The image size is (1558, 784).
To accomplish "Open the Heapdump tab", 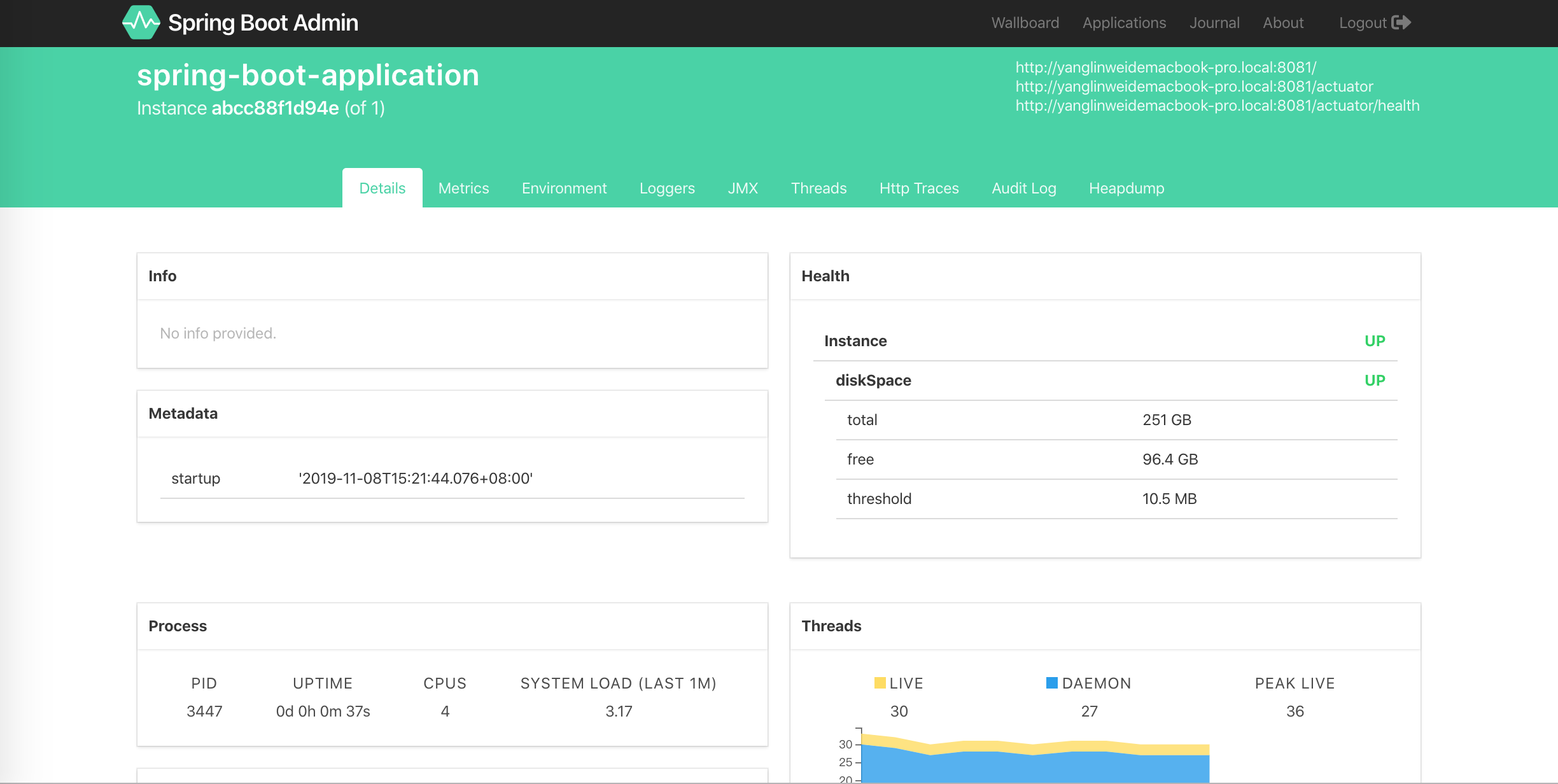I will [1126, 188].
